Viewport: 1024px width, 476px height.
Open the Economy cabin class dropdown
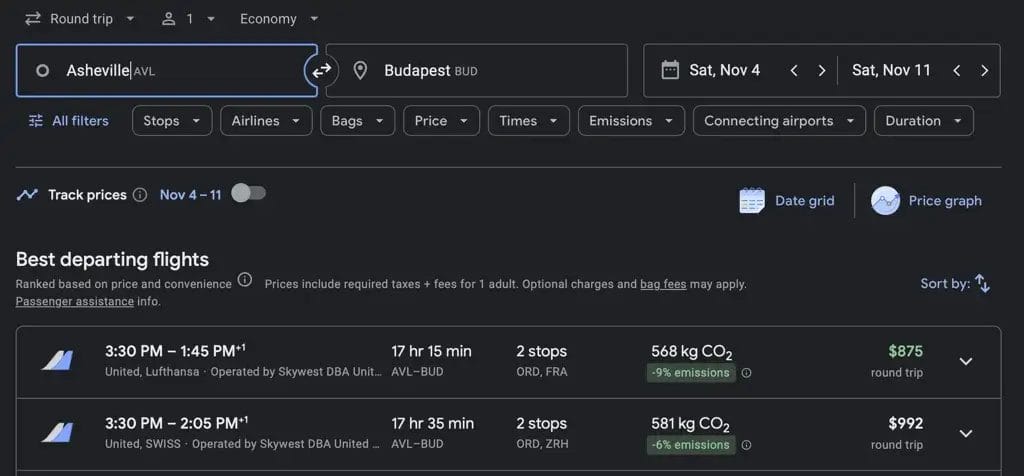coord(279,19)
